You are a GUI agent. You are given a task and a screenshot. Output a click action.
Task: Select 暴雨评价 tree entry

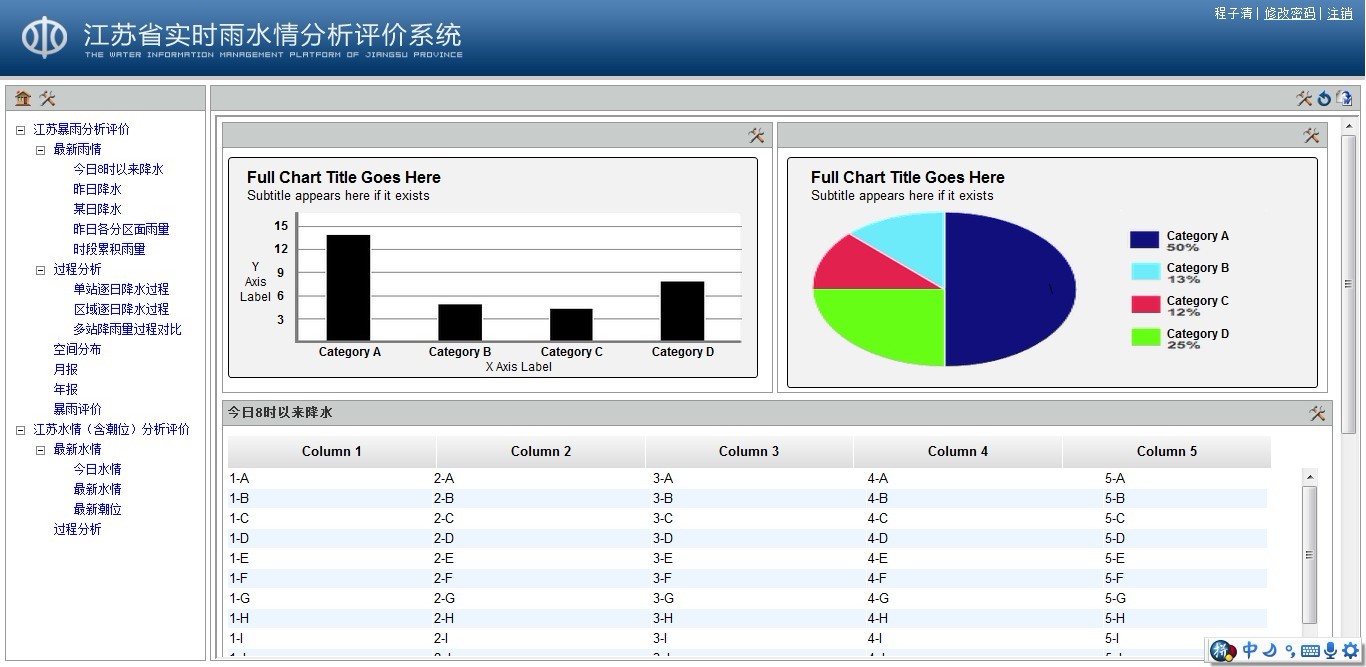pos(77,409)
